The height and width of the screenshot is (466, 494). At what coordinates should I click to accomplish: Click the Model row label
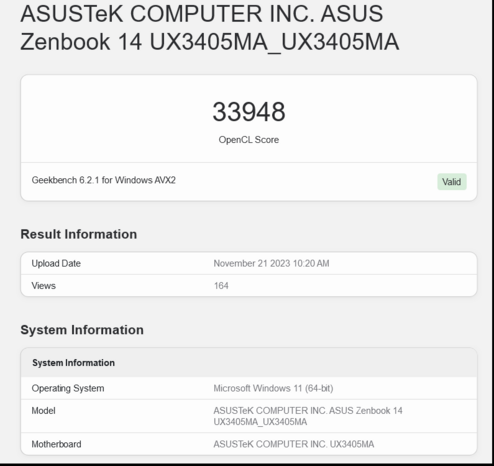pos(44,411)
